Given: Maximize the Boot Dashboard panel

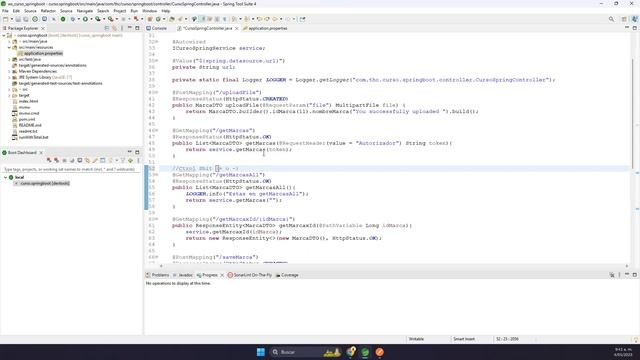Looking at the screenshot, I should point(137,152).
